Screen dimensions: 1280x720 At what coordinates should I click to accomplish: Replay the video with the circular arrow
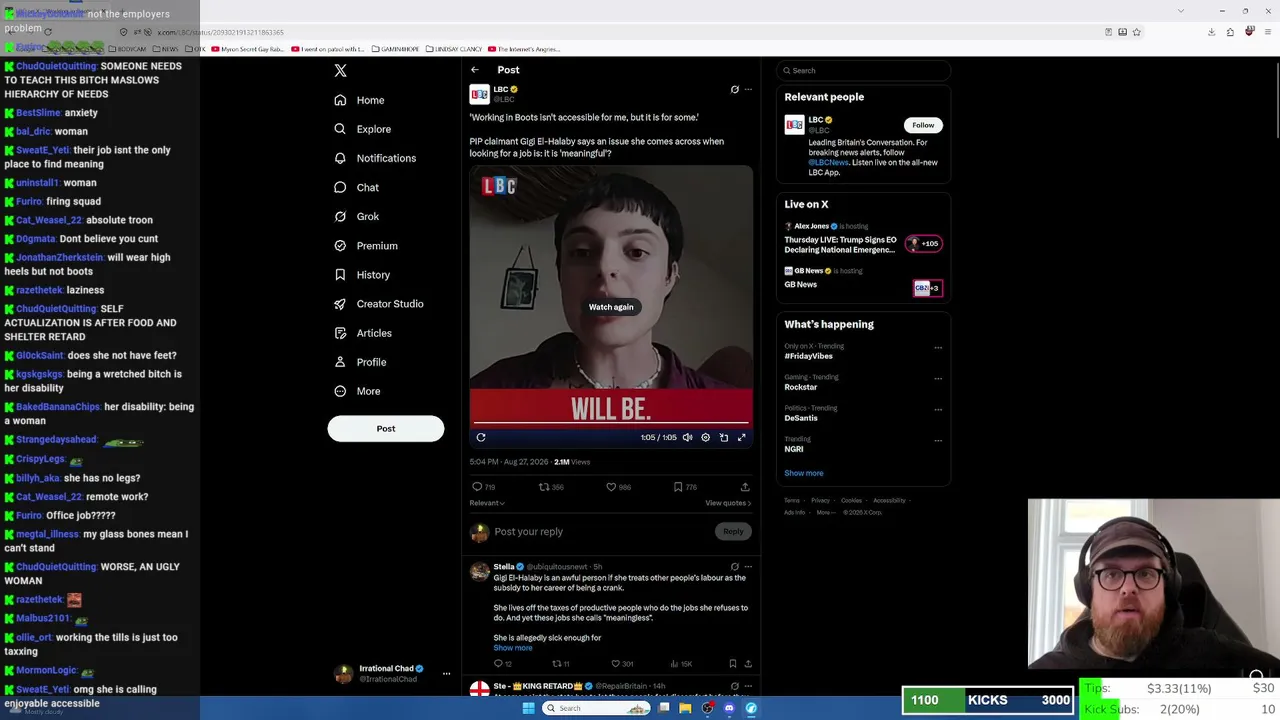point(481,437)
